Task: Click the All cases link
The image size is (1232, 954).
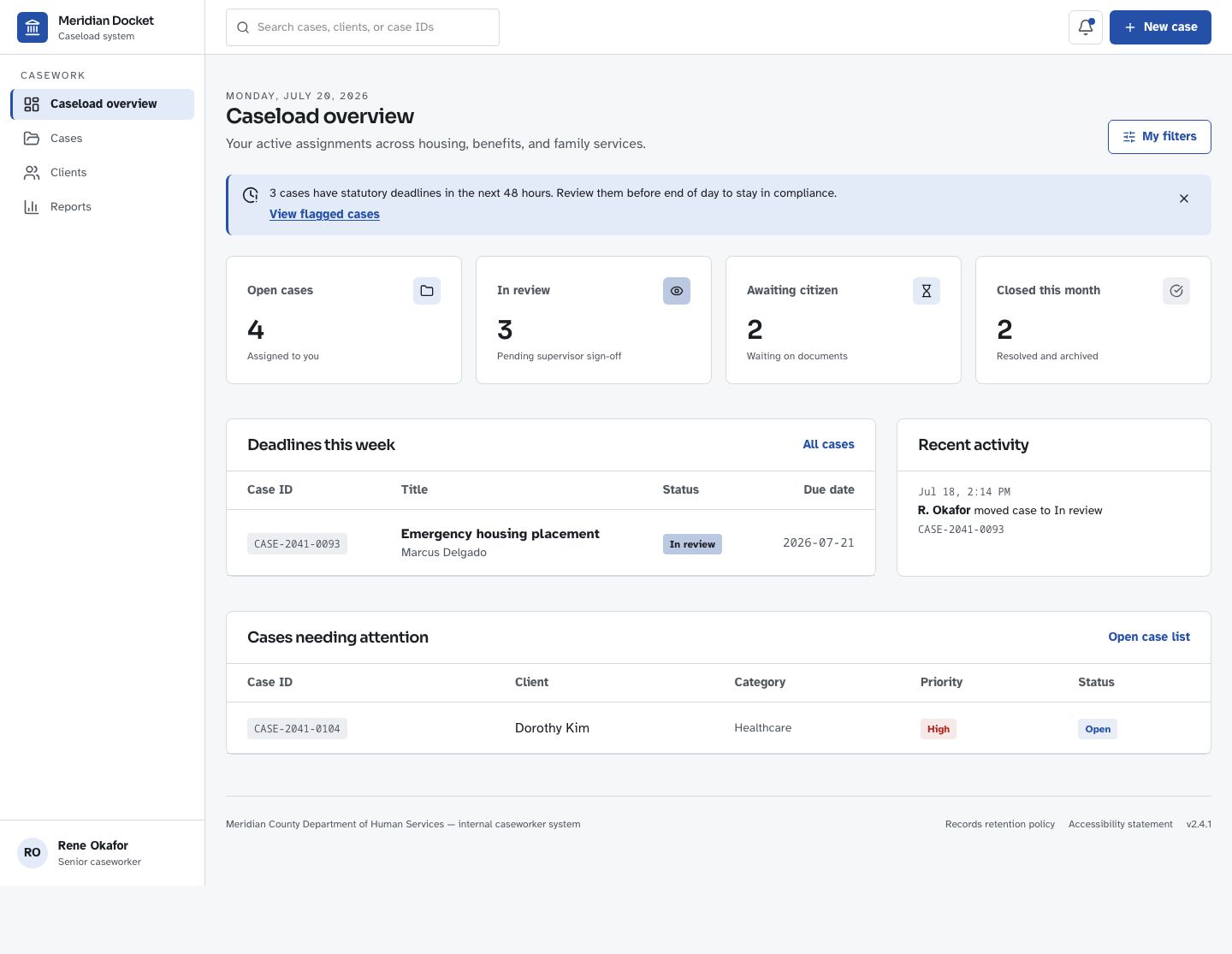Action: [x=828, y=445]
